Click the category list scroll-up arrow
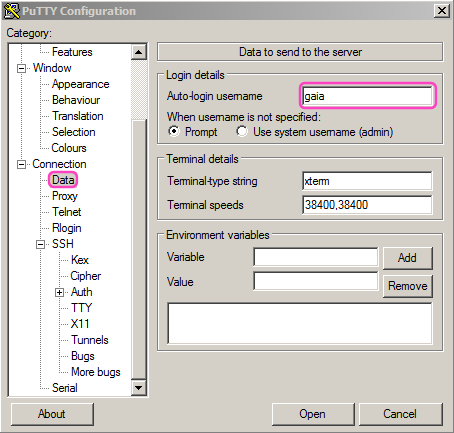The height and width of the screenshot is (433, 454). coord(139,52)
